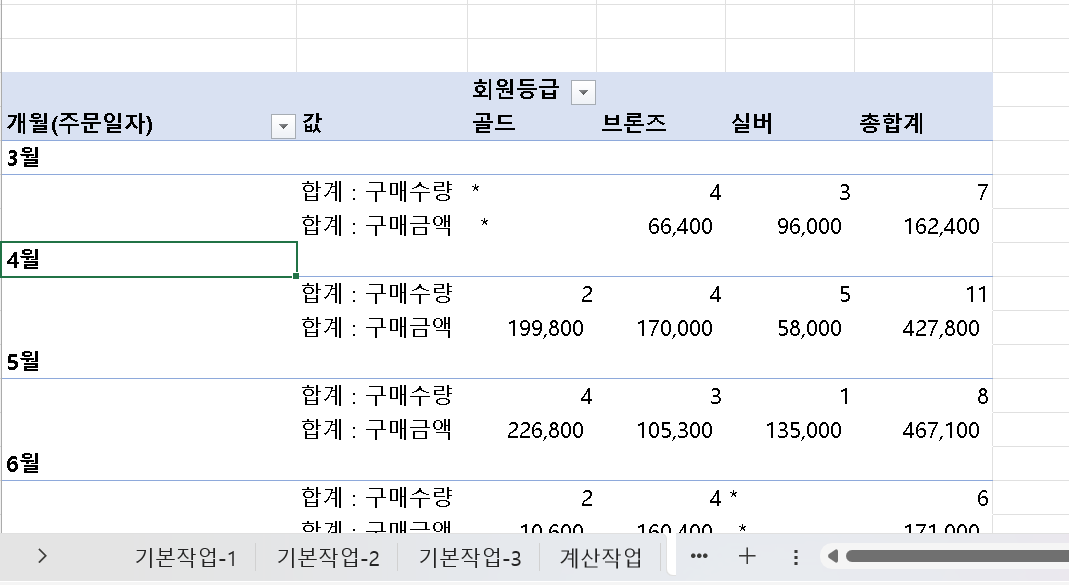Click the vertical dots tab bar handle
Image resolution: width=1069 pixels, height=585 pixels.
[x=796, y=557]
